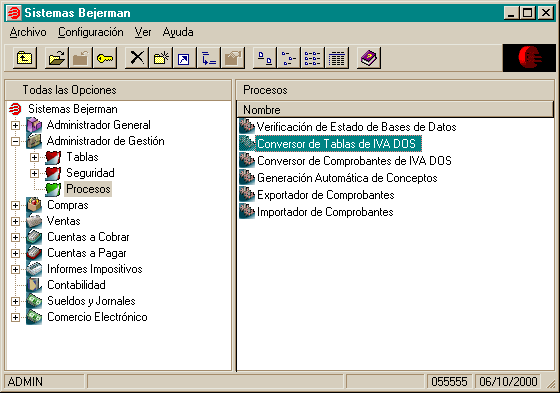Switch to list view icon
Image resolution: width=560 pixels, height=393 pixels.
(312, 58)
